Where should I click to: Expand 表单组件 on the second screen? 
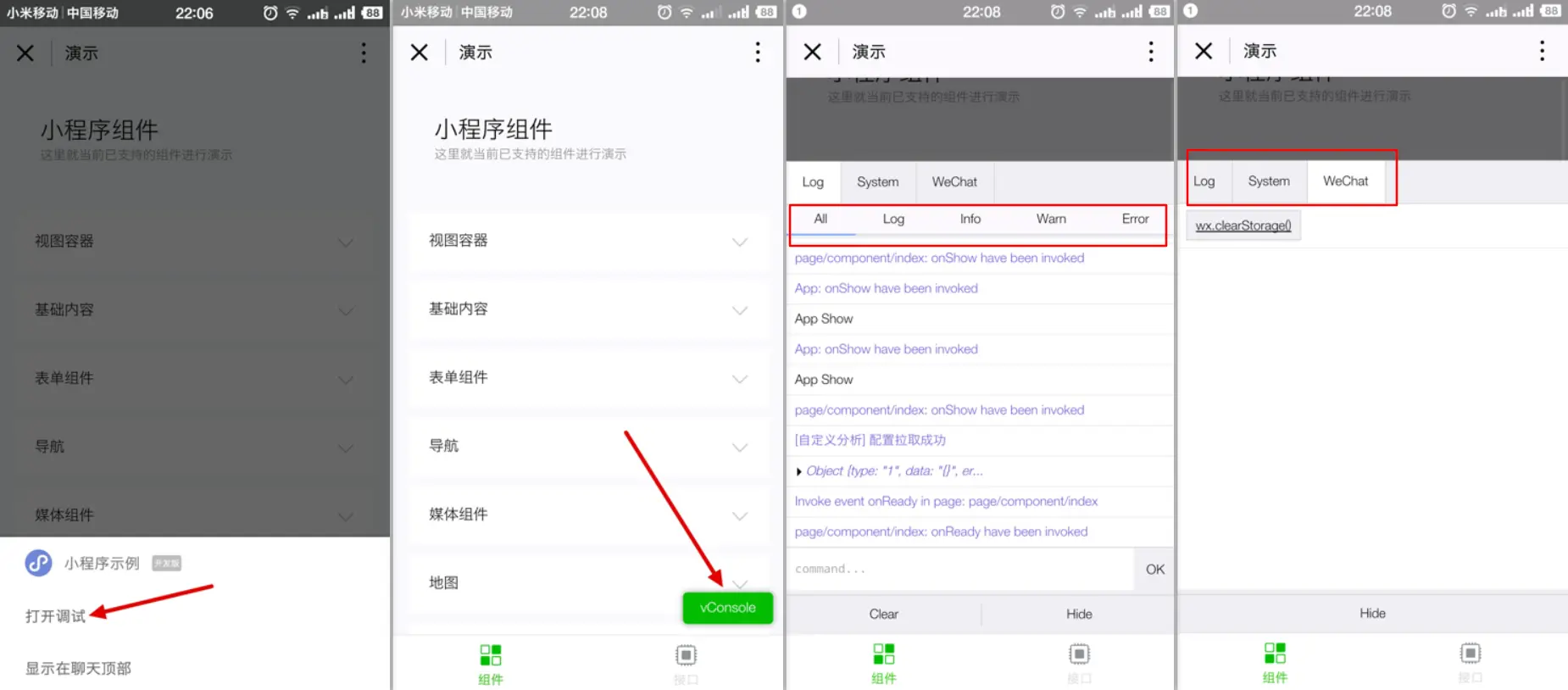(x=588, y=378)
